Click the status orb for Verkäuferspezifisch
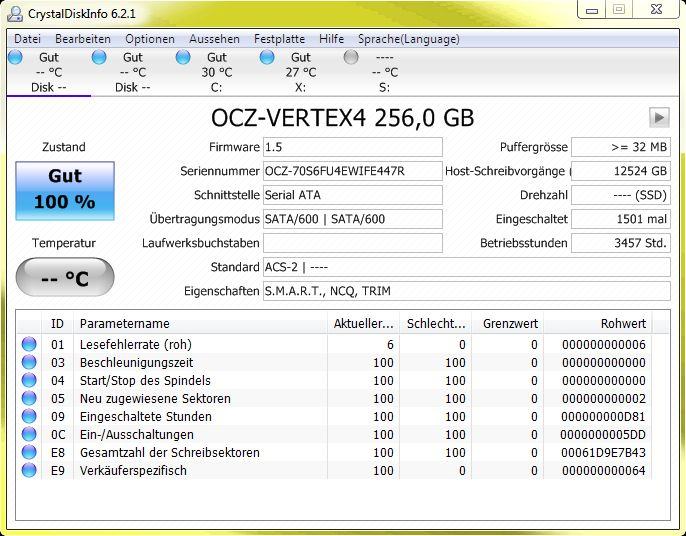The width and height of the screenshot is (686, 536). (x=29, y=470)
